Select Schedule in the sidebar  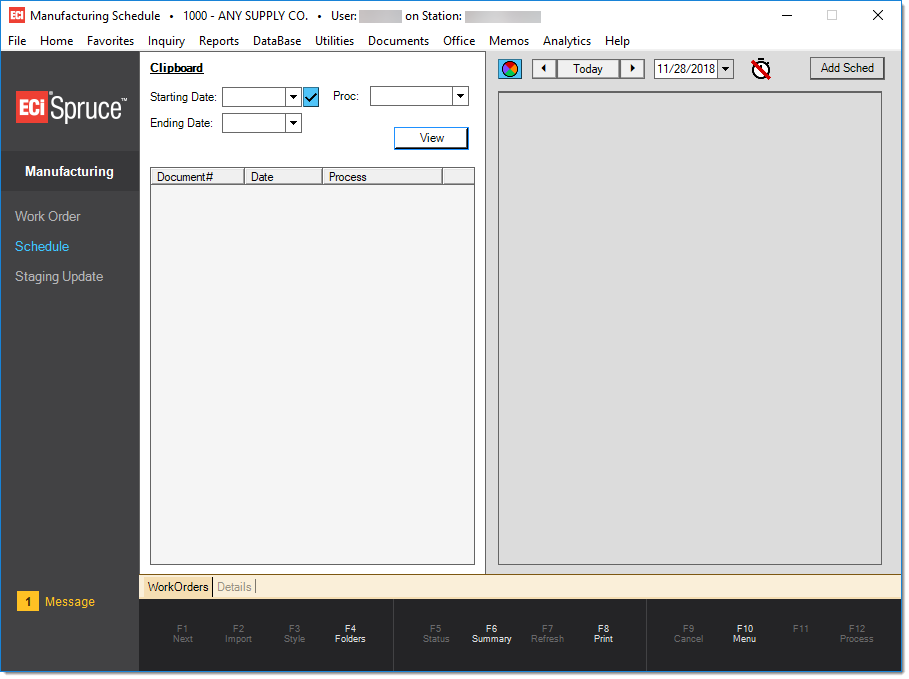point(42,246)
